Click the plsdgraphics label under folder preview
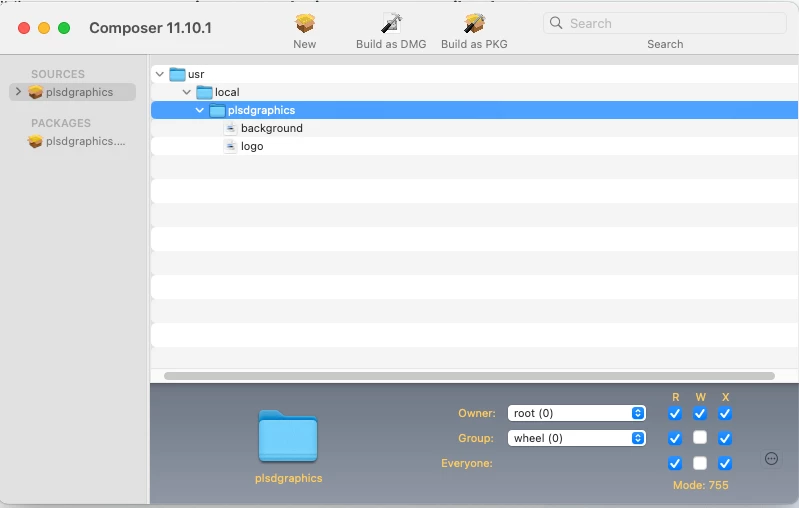The width and height of the screenshot is (799, 508). tap(288, 478)
